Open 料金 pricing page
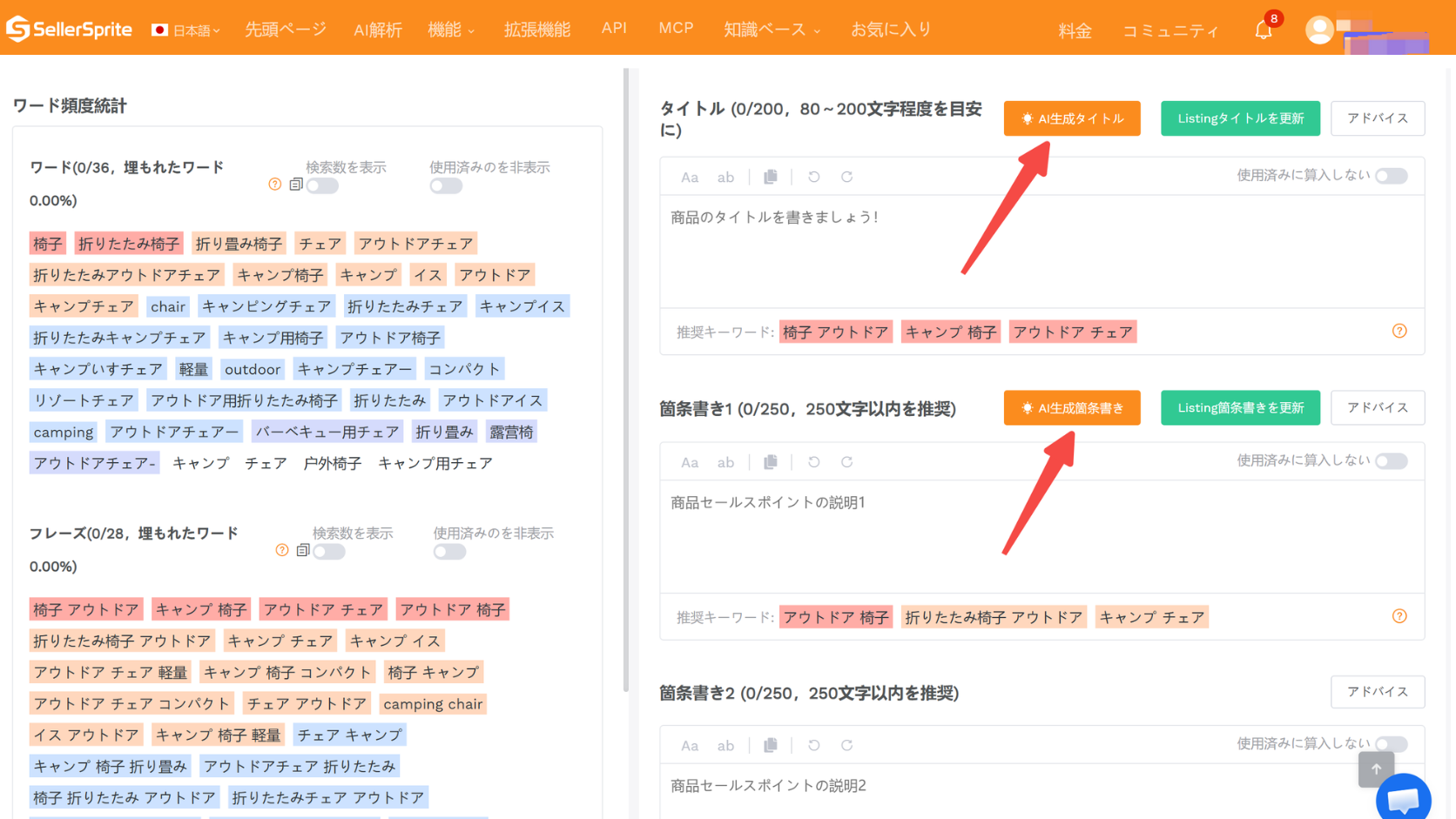 pos(1075,30)
